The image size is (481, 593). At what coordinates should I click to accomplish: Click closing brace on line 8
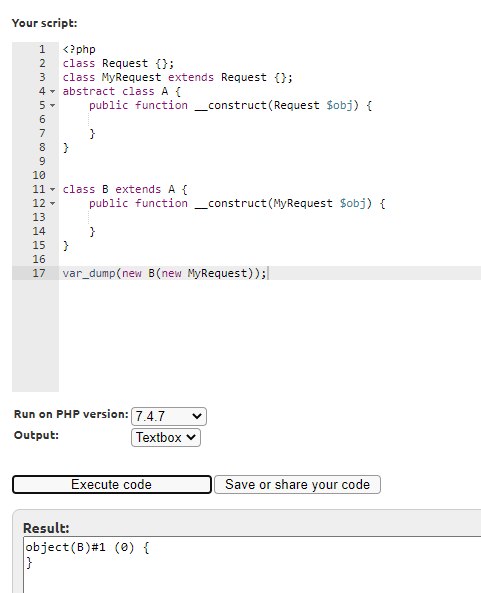pos(66,147)
